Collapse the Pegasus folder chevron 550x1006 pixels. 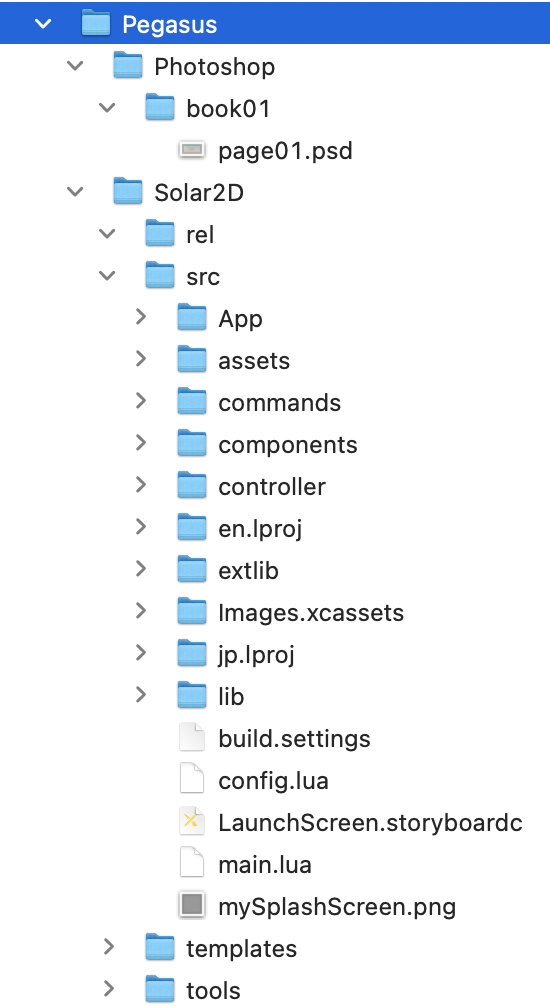tap(43, 24)
